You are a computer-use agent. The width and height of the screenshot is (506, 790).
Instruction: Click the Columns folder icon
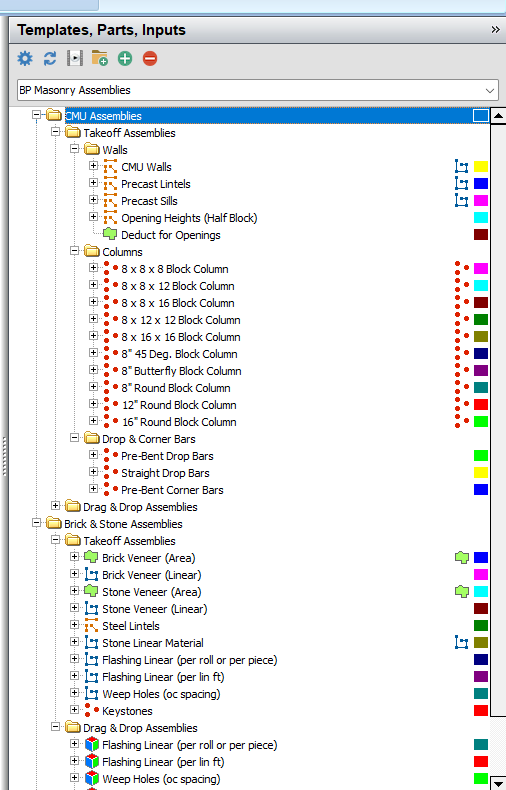92,251
